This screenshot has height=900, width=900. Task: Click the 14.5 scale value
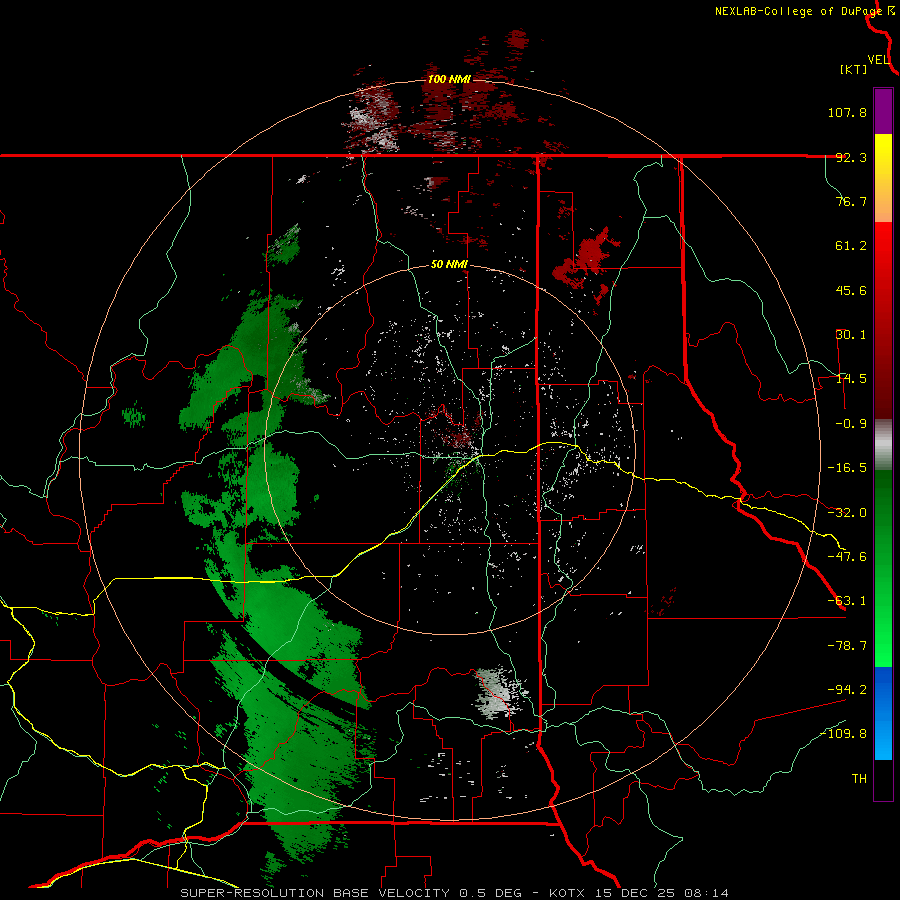click(851, 379)
